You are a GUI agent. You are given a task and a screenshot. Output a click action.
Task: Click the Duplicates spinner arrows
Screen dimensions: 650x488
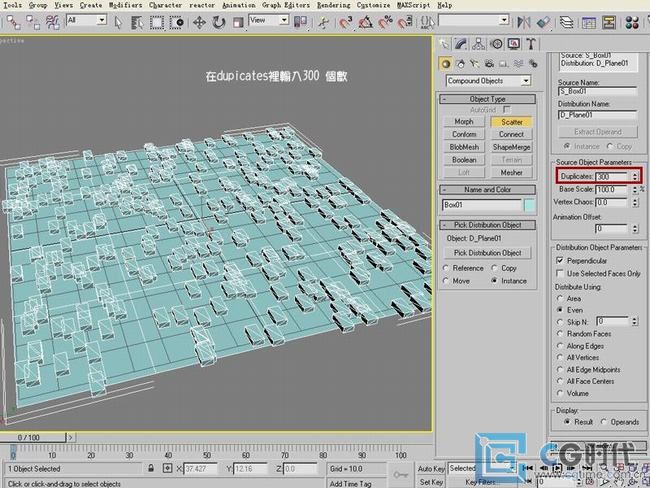point(635,177)
